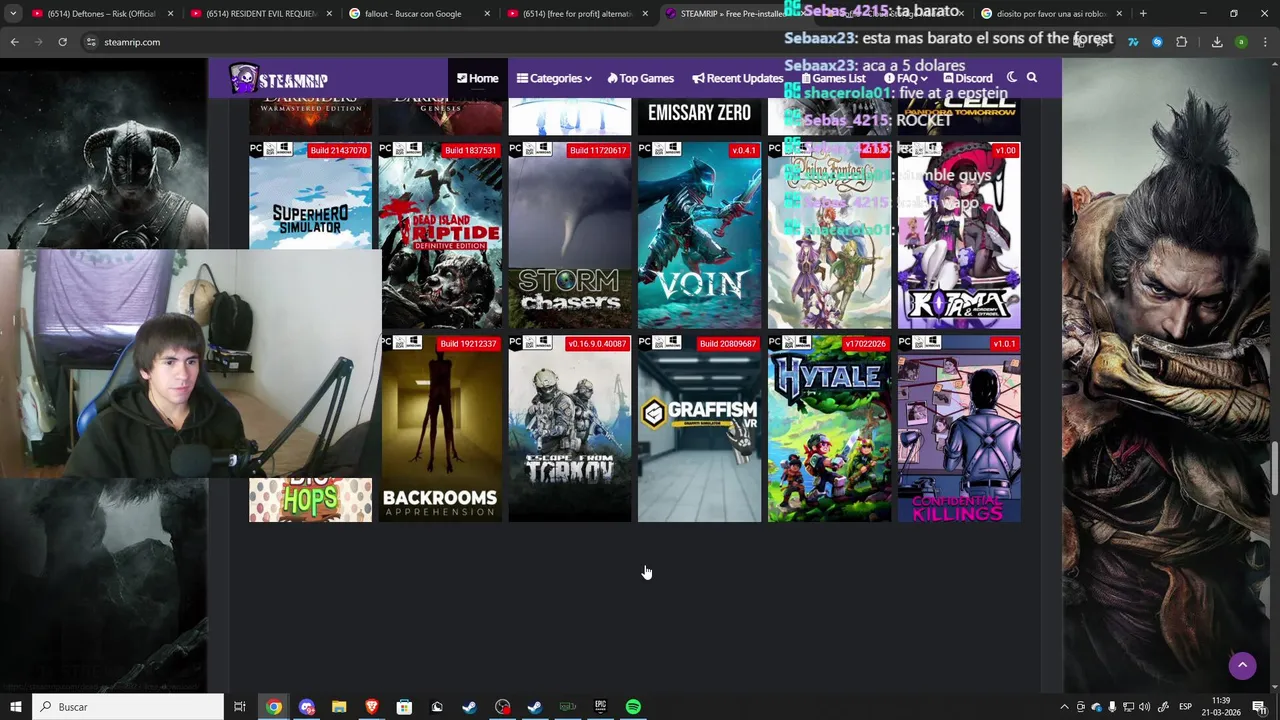Click the Build 19212337 badge on Backrooms

coord(468,344)
